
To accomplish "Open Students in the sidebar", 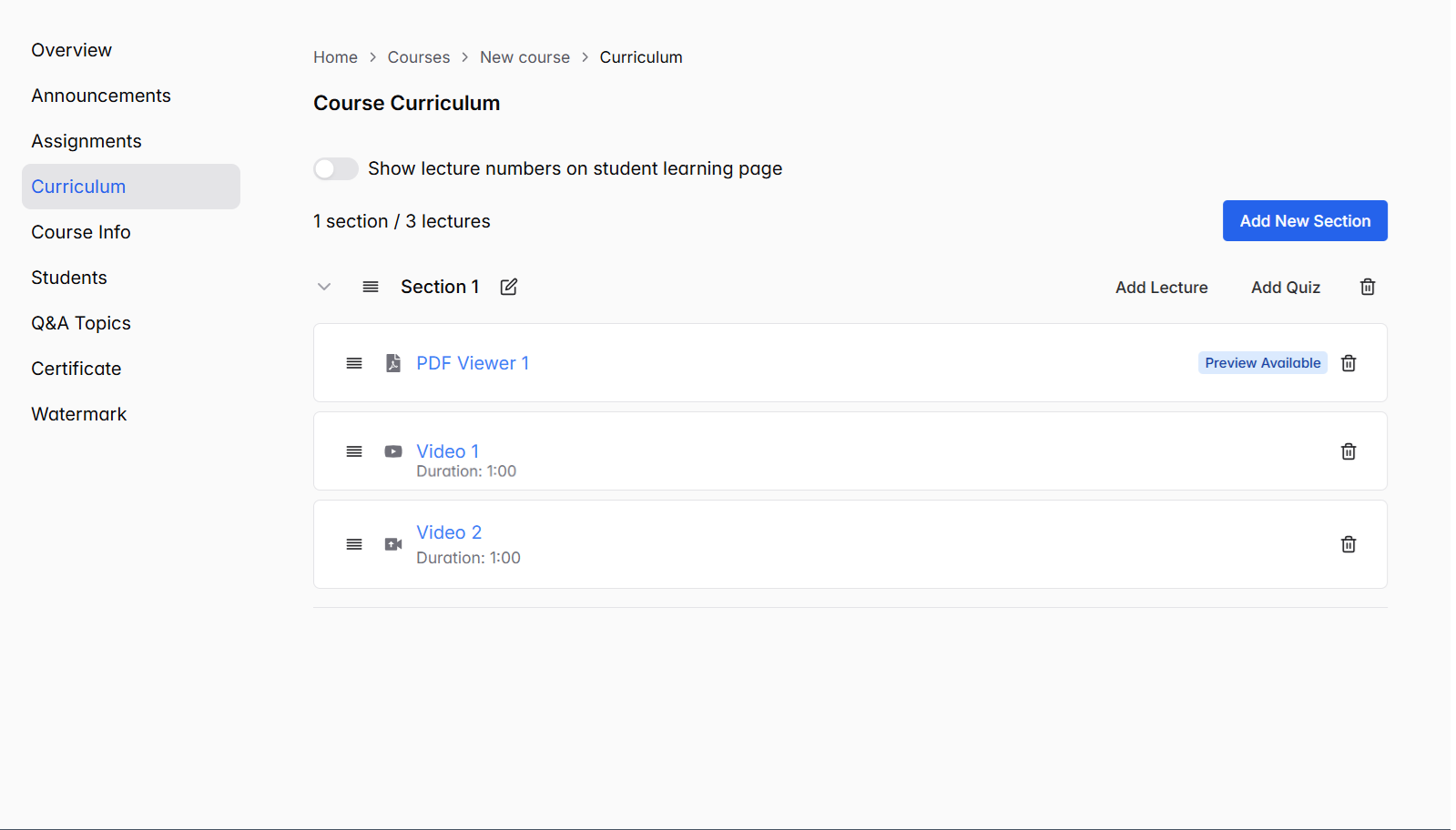I will [x=131, y=278].
